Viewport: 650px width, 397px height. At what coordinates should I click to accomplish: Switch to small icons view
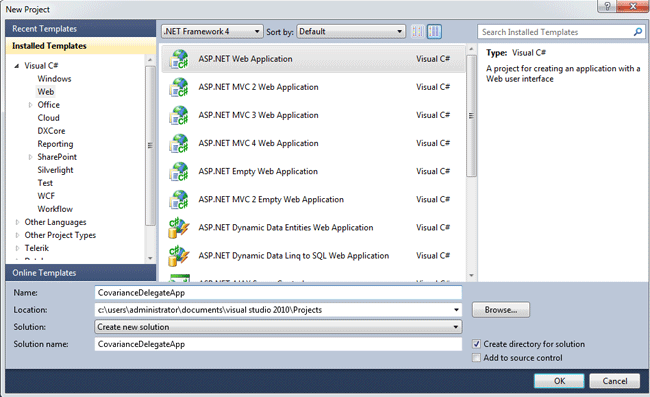pos(418,31)
